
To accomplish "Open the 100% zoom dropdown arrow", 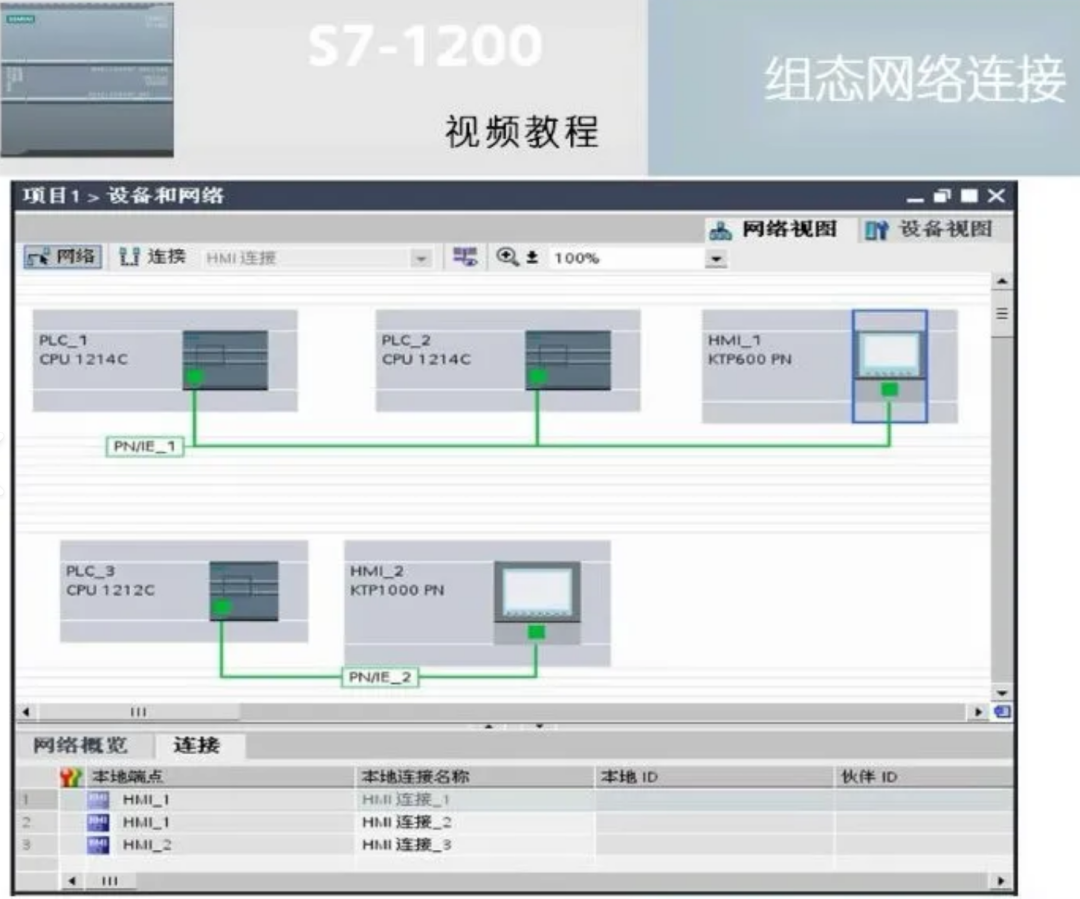I will point(716,259).
